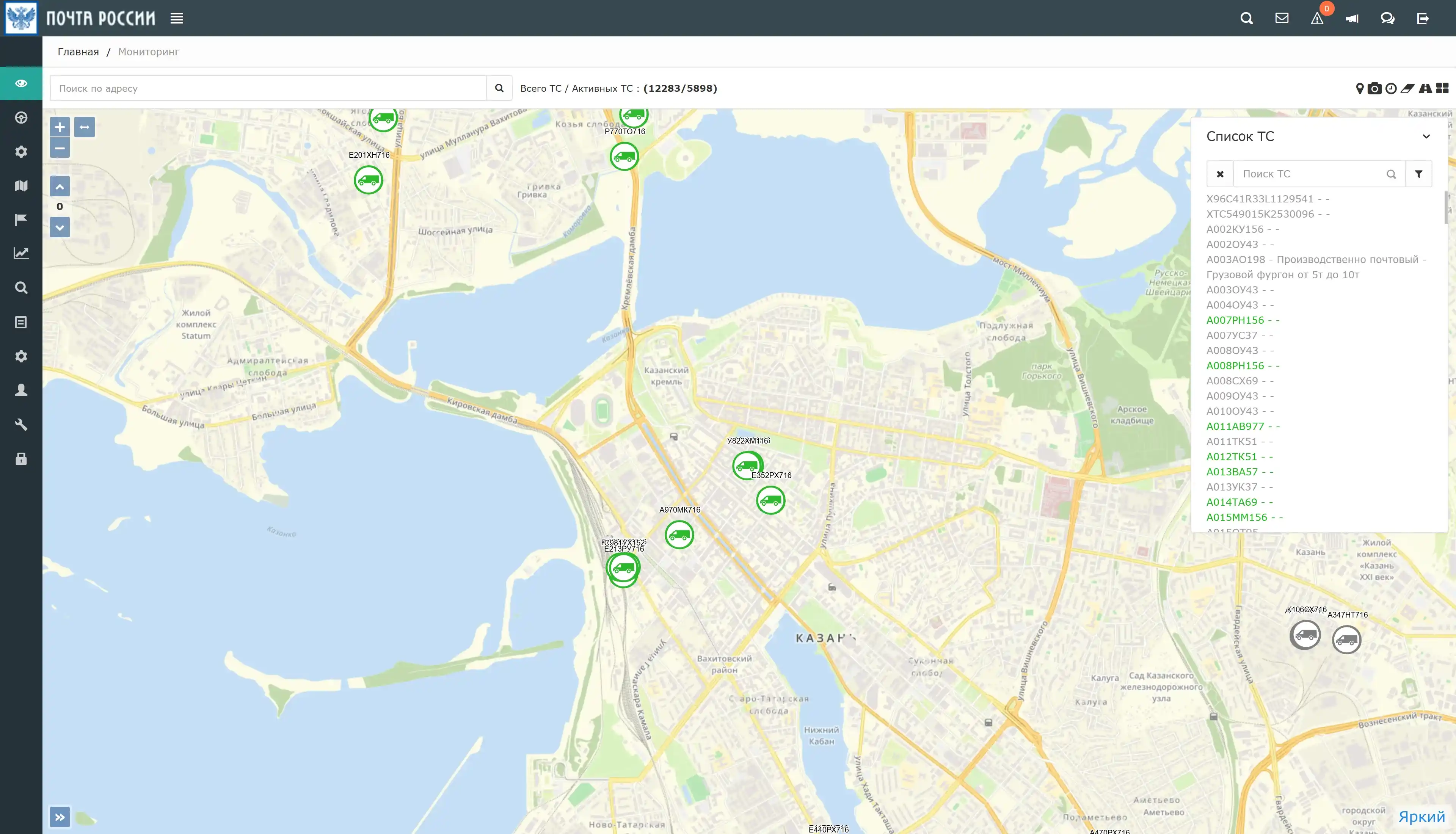Open the warning alerts triangle icon

click(x=1317, y=19)
